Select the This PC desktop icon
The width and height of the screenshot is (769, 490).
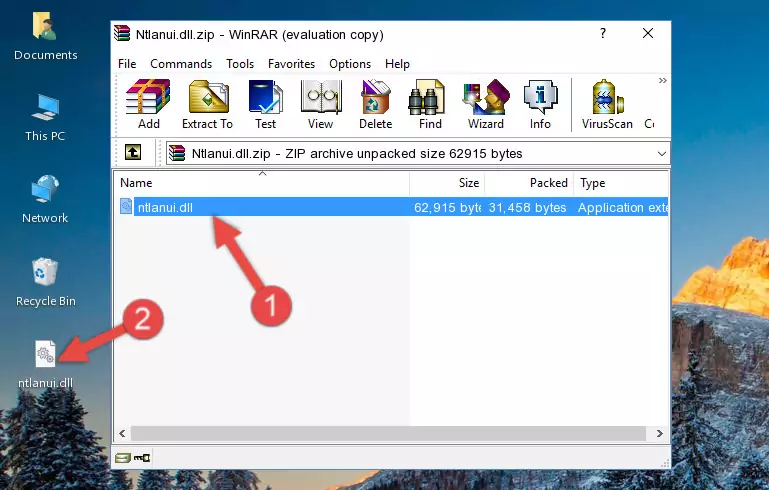[45, 118]
